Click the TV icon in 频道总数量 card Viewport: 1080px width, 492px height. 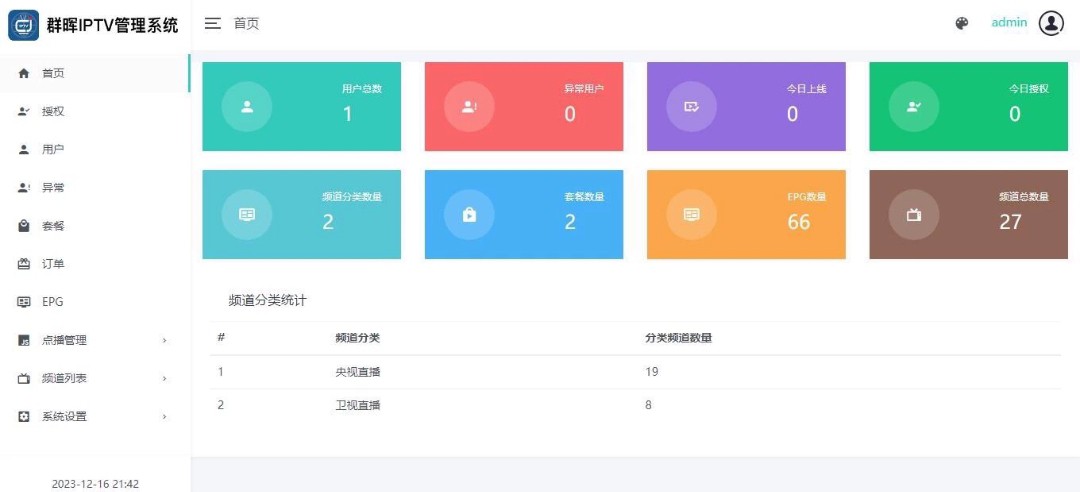(x=914, y=214)
